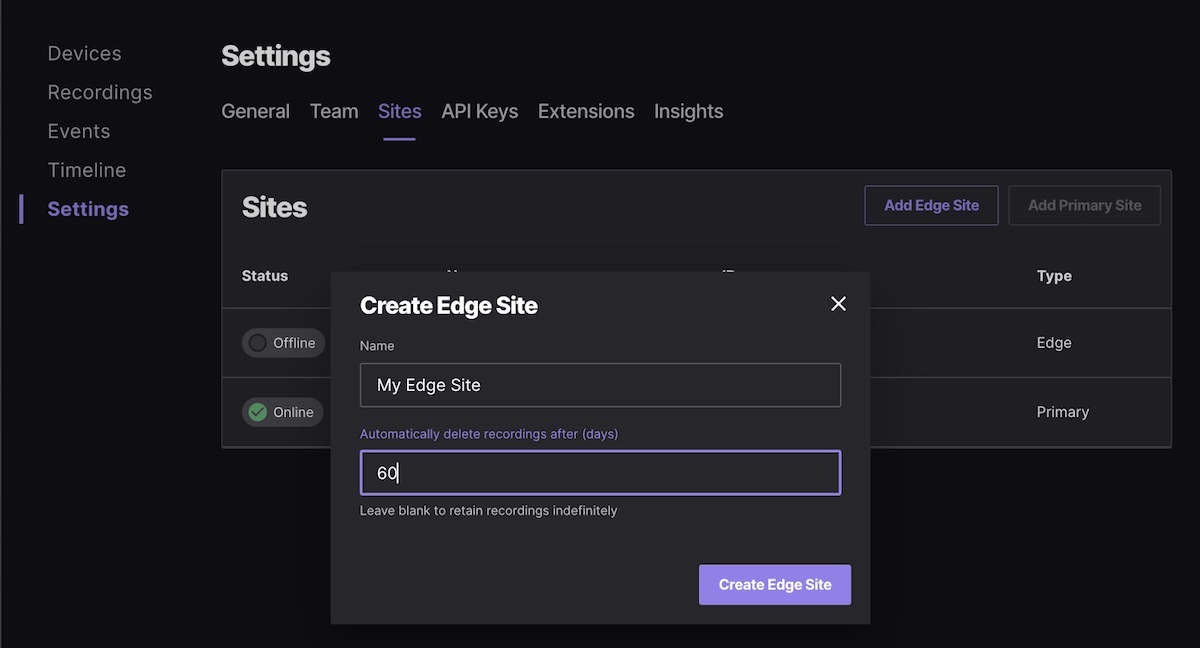
Task: Switch to the General settings tab
Action: [x=255, y=111]
